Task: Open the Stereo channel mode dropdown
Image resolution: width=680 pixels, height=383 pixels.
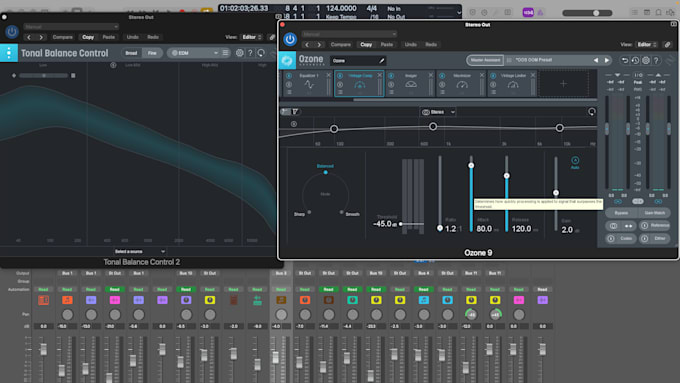Action: [x=438, y=112]
